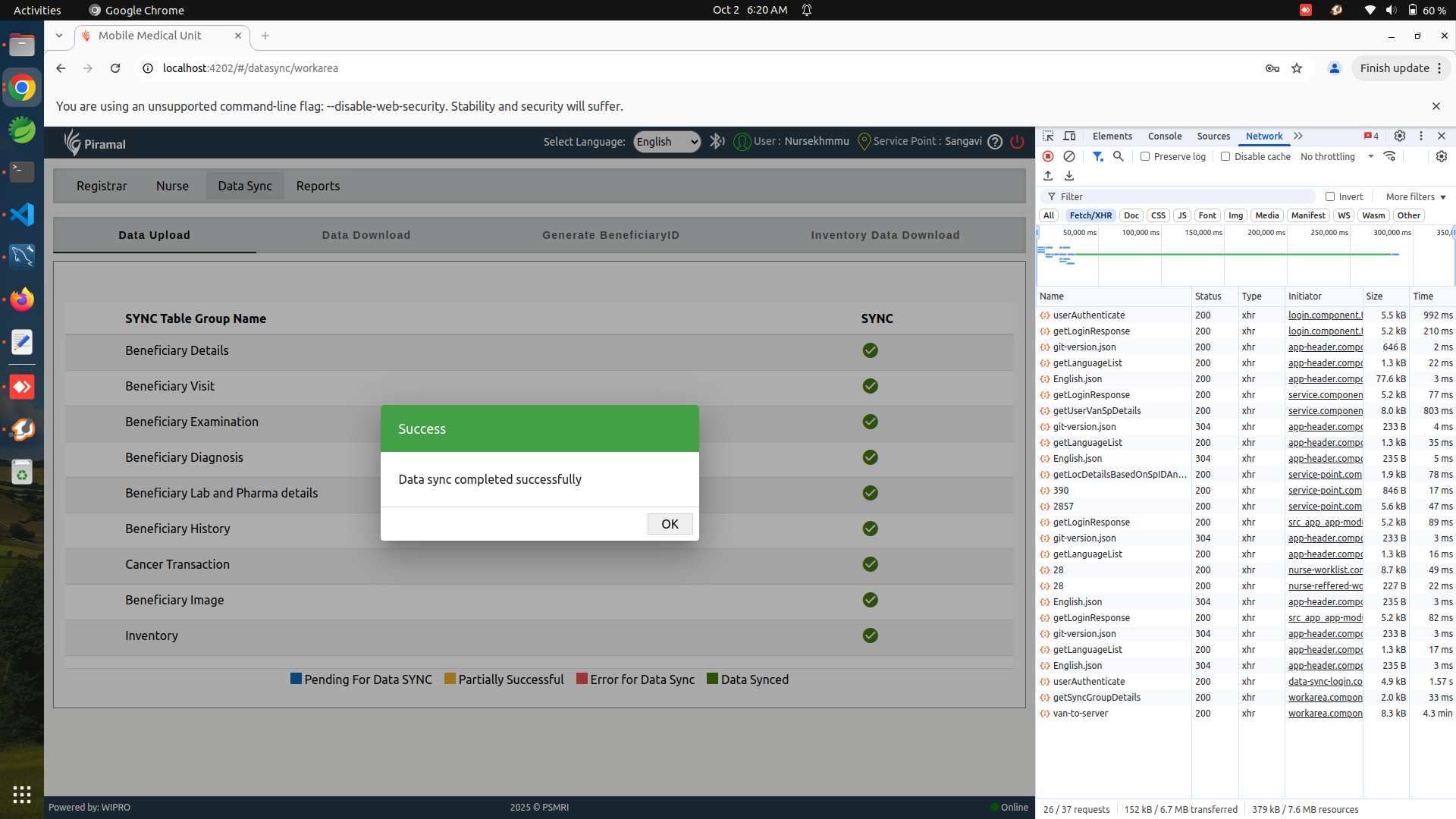
Task: Check the Disable cache checkbox
Action: (x=1225, y=156)
